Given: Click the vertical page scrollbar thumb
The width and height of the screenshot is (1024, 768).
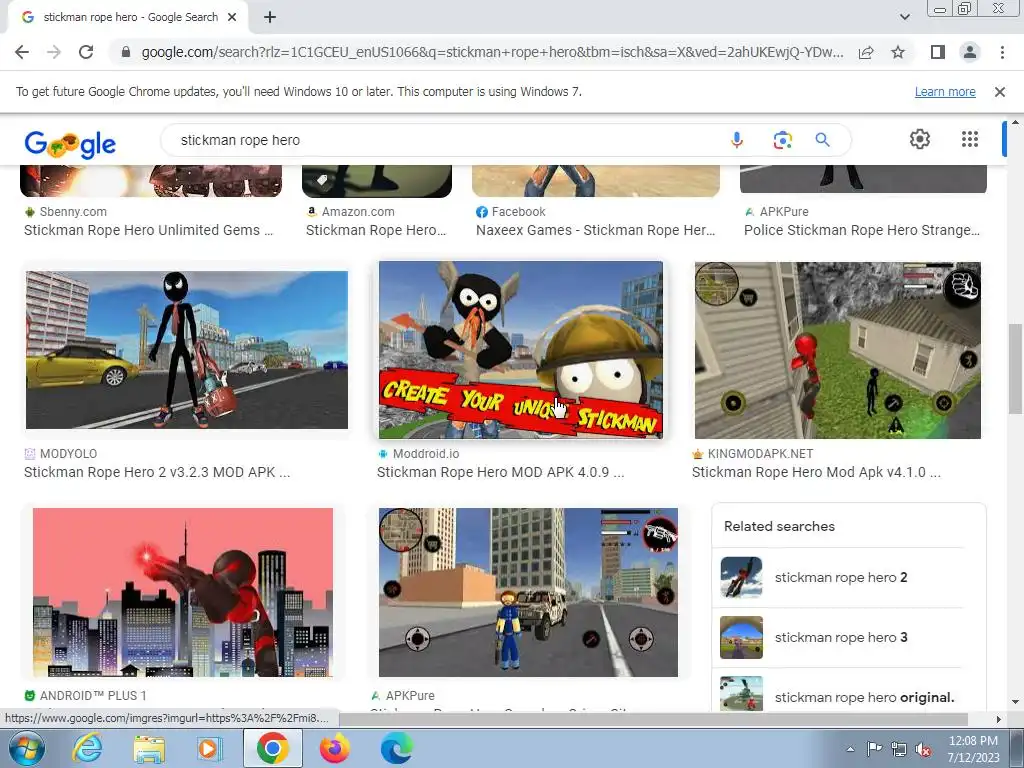Looking at the screenshot, I should [x=1015, y=369].
